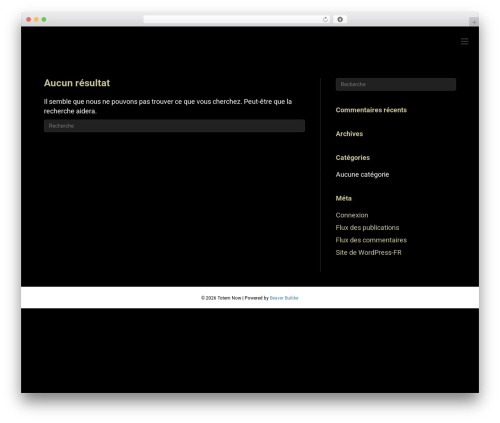Open the hamburger menu icon
This screenshot has height=423, width=500.
464,41
